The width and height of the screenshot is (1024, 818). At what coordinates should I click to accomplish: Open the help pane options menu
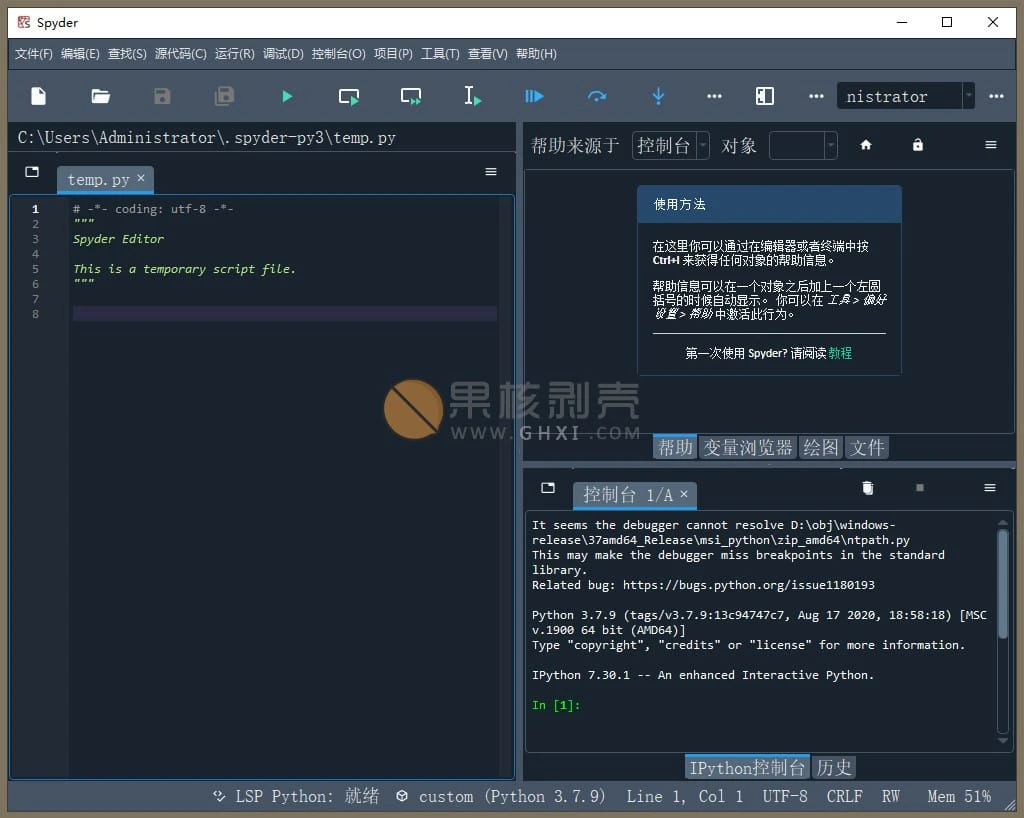tap(991, 145)
